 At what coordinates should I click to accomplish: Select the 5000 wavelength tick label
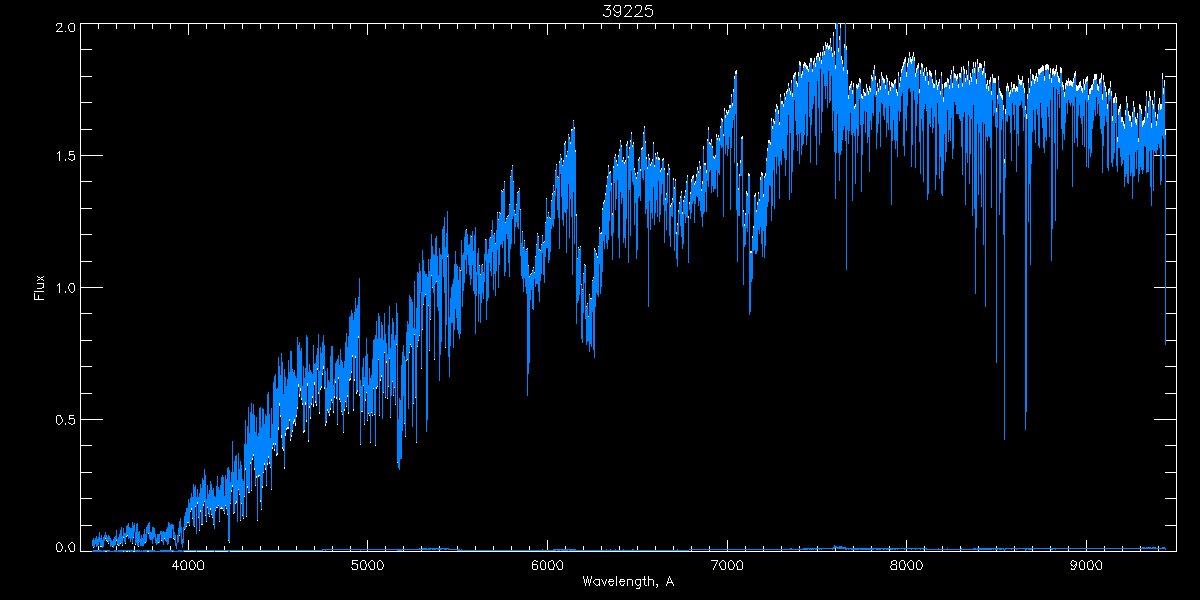367,565
